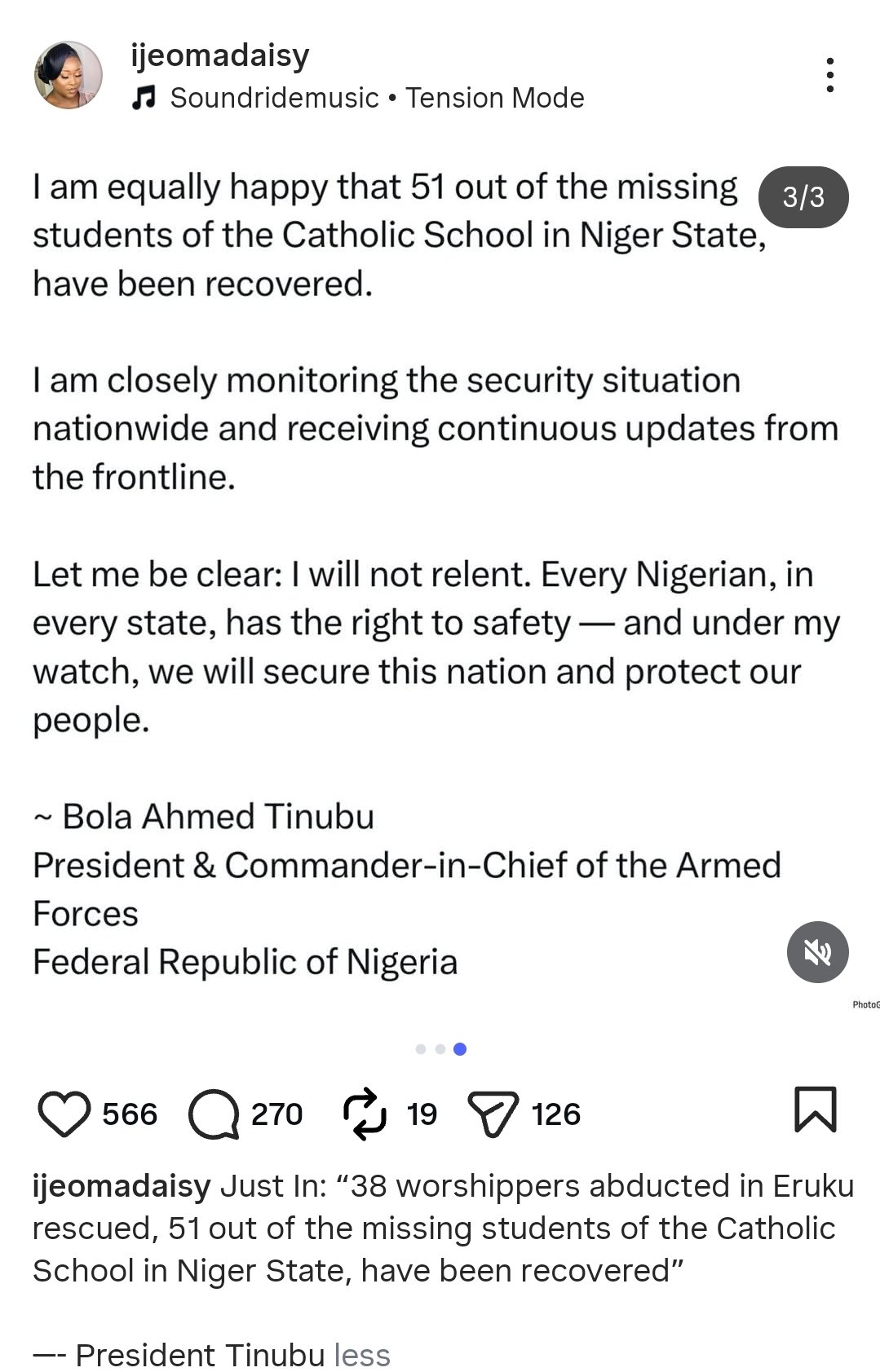Tap the 3/3 slide counter badge
Image resolution: width=880 pixels, height=1372 pixels.
(x=803, y=197)
